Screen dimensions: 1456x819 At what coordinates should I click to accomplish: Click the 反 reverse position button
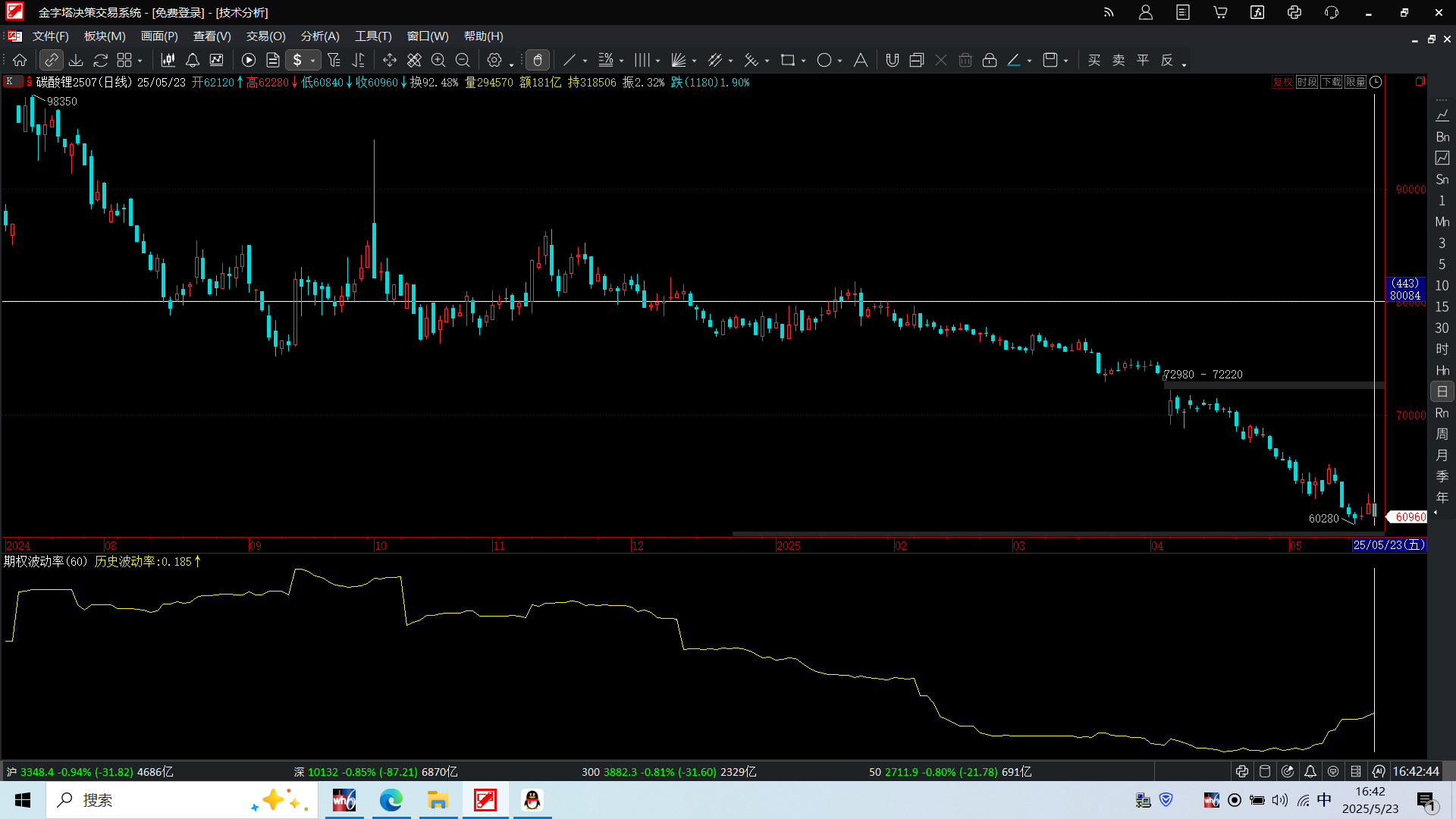1167,60
